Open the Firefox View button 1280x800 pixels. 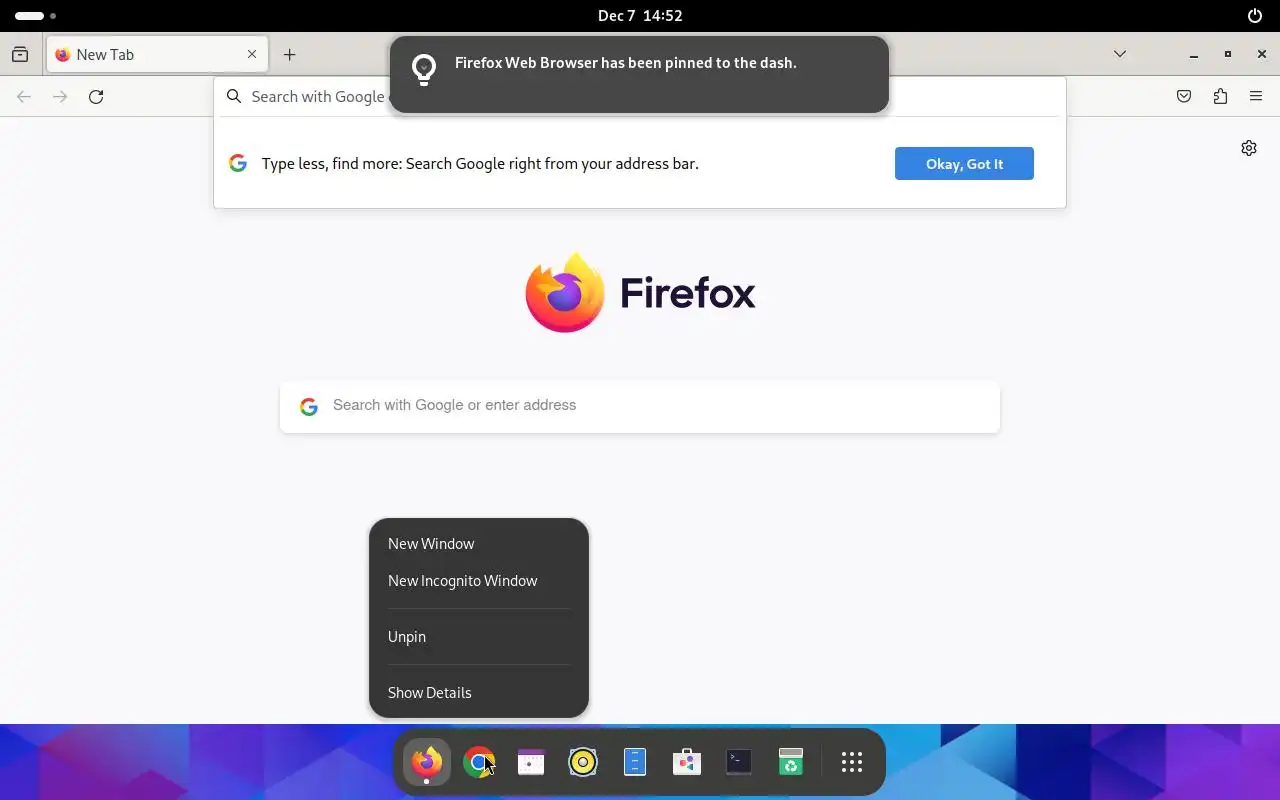tap(20, 54)
